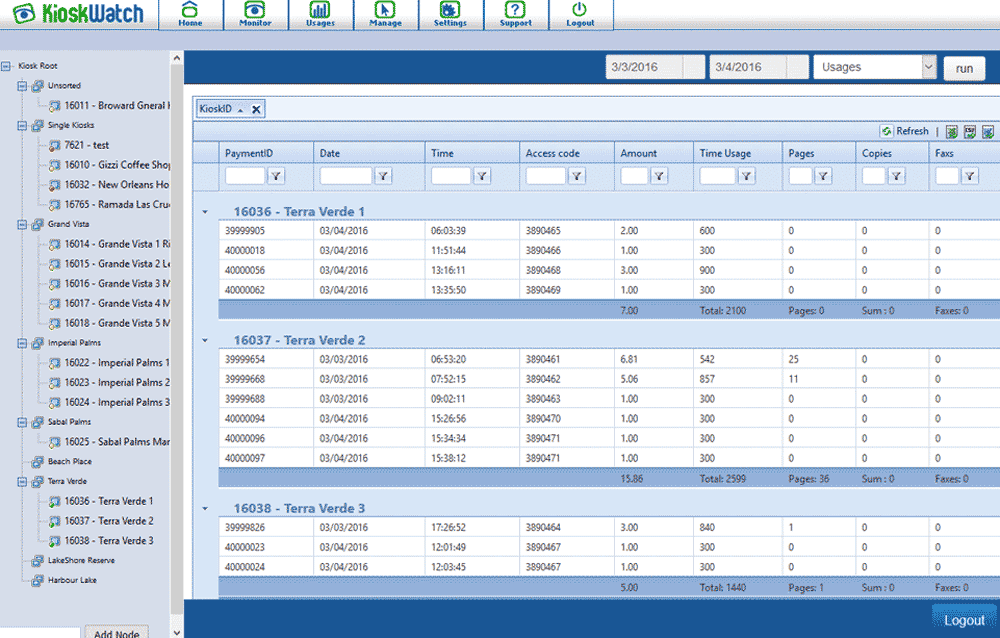Open filter funnel for Amount column
This screenshot has width=1000, height=638.
click(659, 176)
